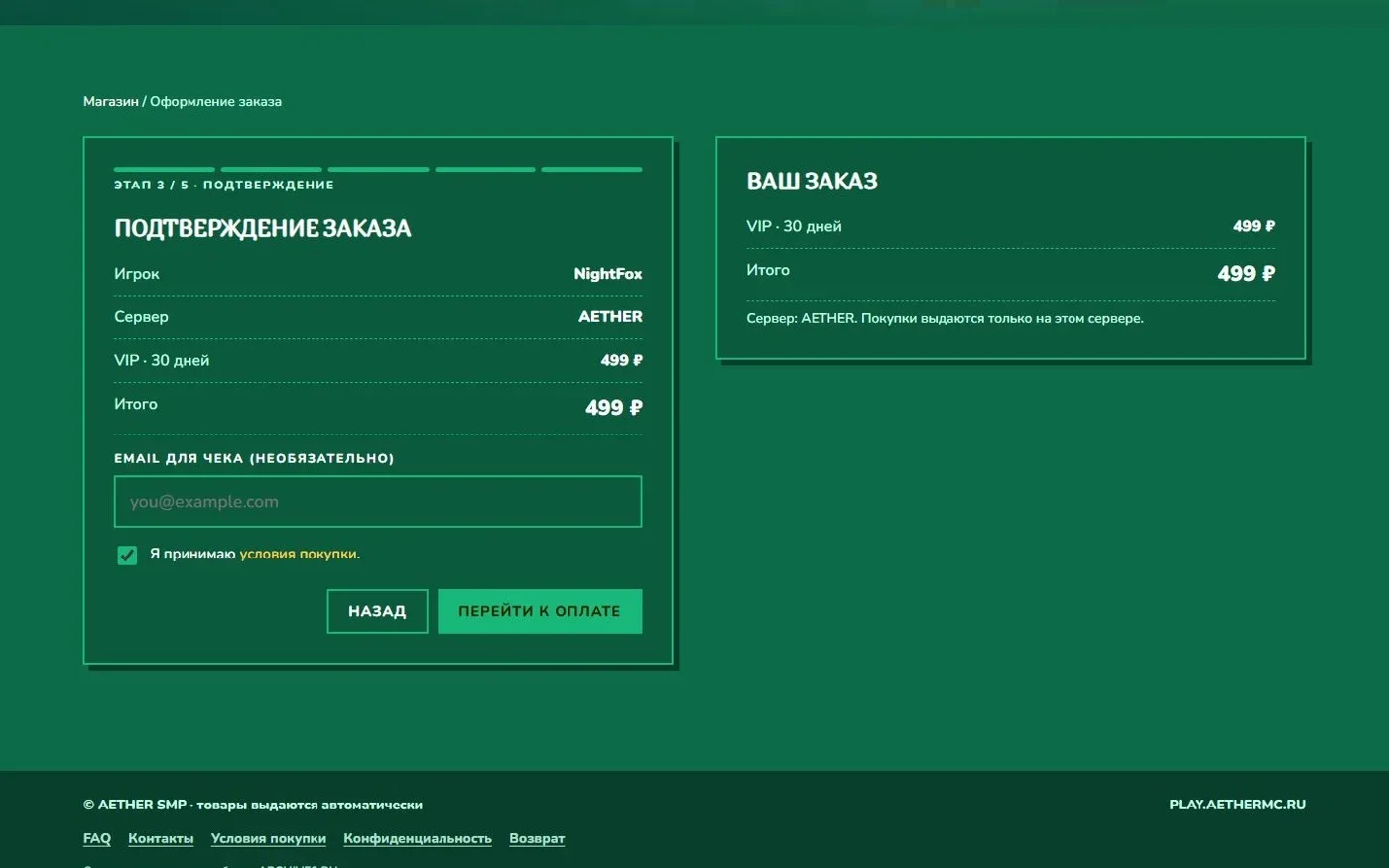Open the 'Возврат' footer link

pos(537,838)
